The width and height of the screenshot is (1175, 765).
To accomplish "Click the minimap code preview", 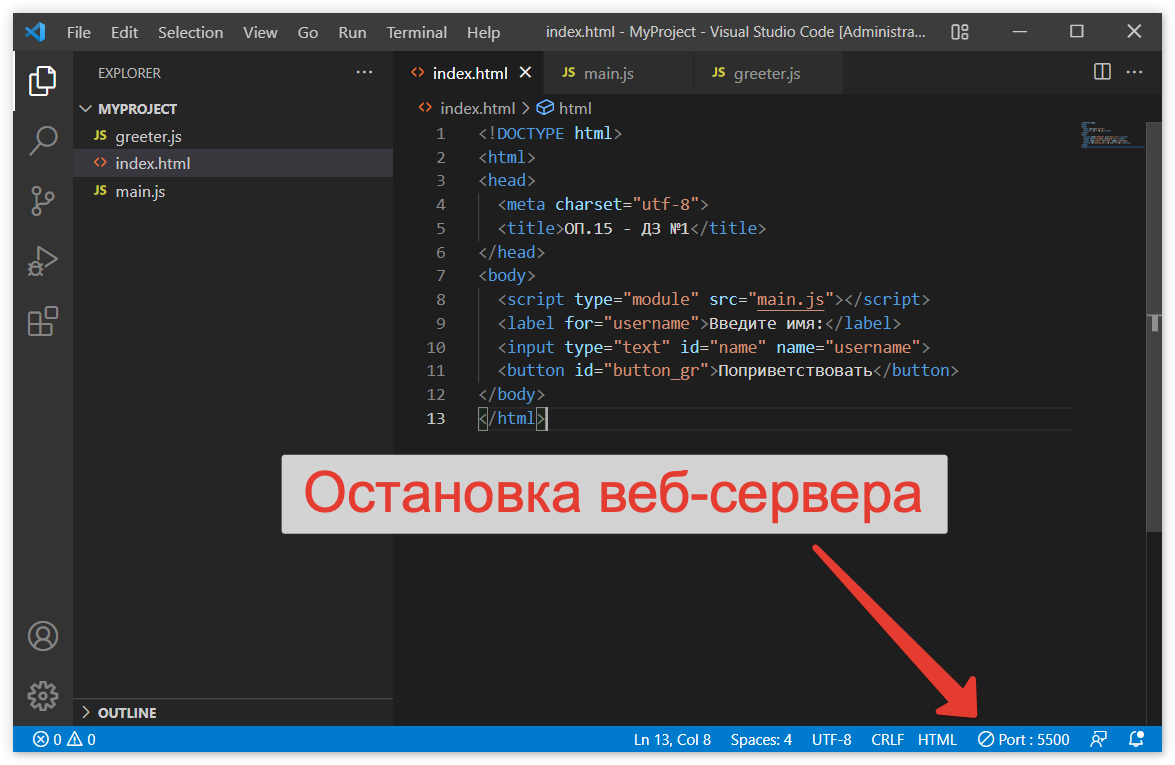I will (x=1110, y=135).
